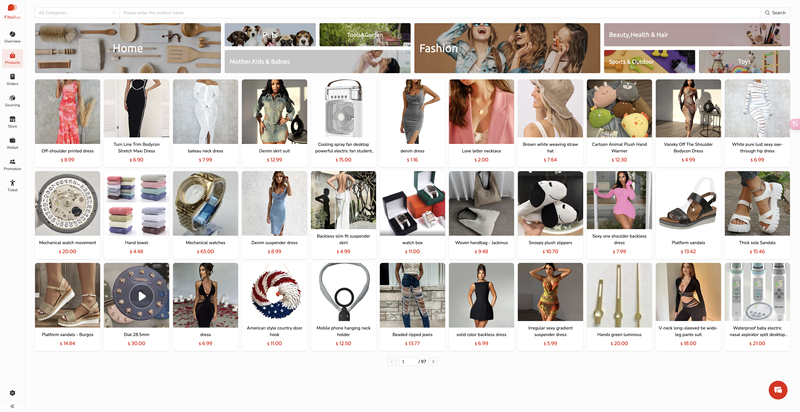
Task: Go to the next page arrow
Action: point(433,362)
